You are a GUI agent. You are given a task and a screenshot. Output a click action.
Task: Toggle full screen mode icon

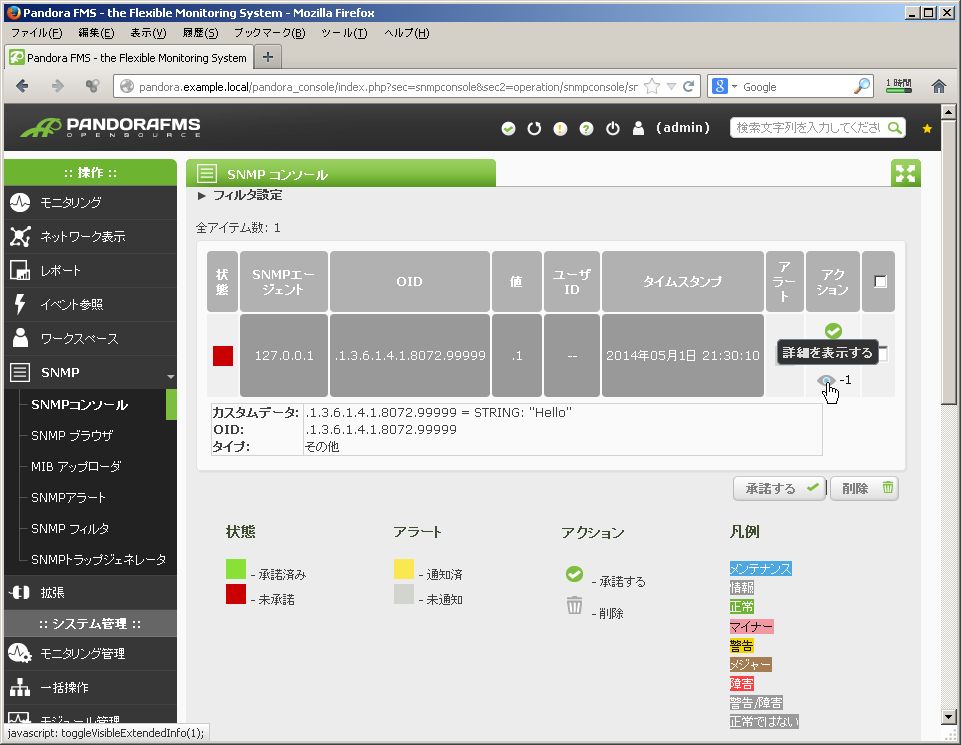[905, 173]
